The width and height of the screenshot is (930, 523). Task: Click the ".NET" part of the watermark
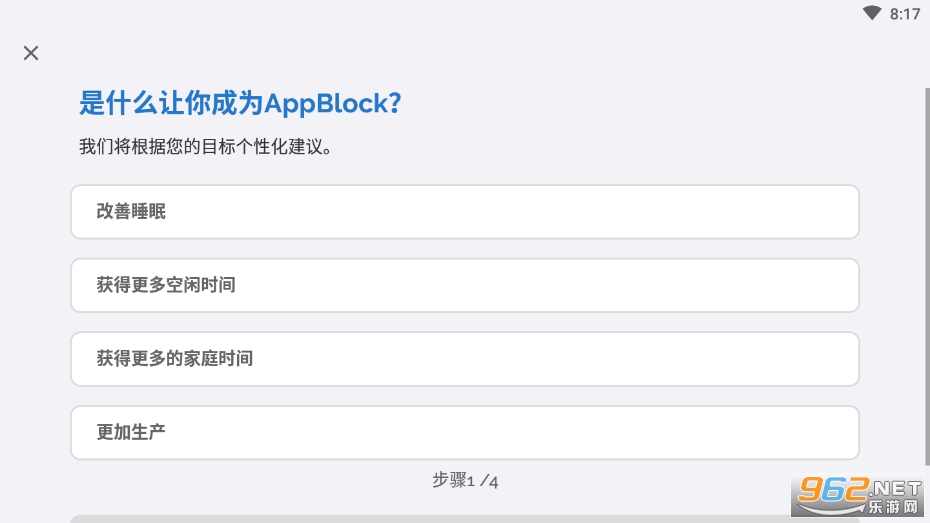(894, 488)
